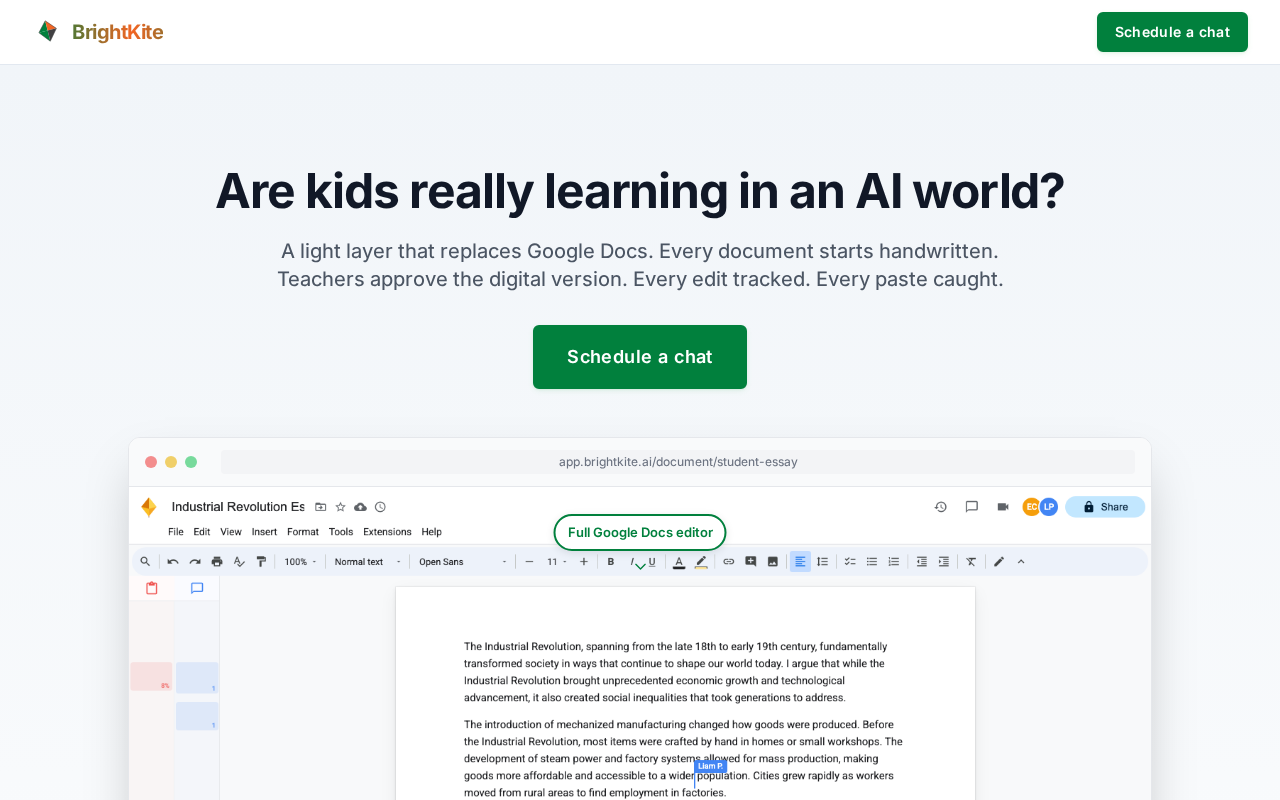
Task: Open the Tools menu
Action: coord(341,532)
